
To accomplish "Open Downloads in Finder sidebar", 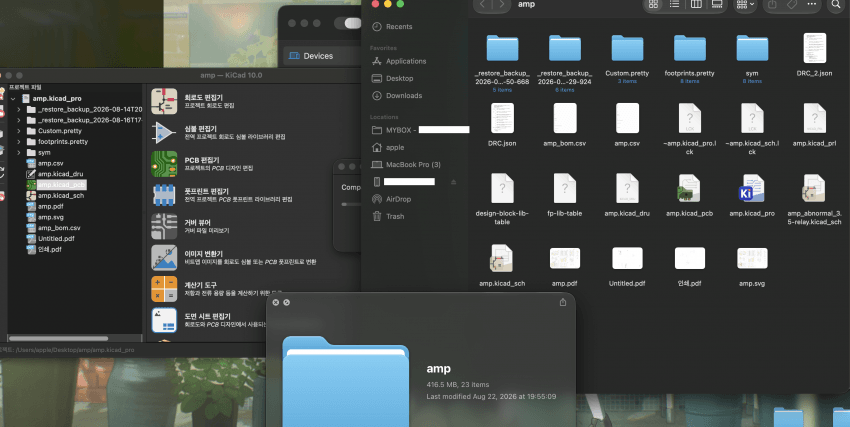I will click(404, 96).
